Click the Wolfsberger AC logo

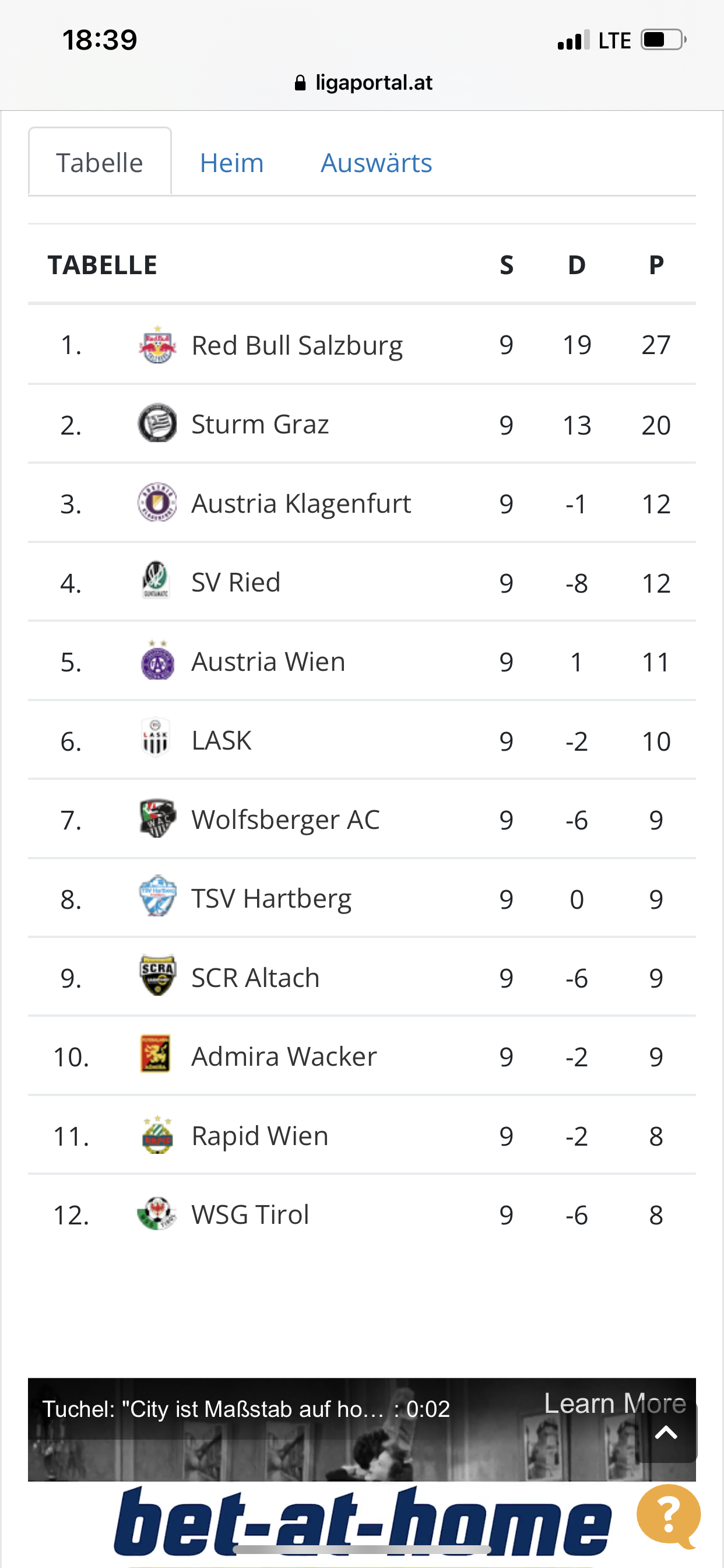[157, 818]
